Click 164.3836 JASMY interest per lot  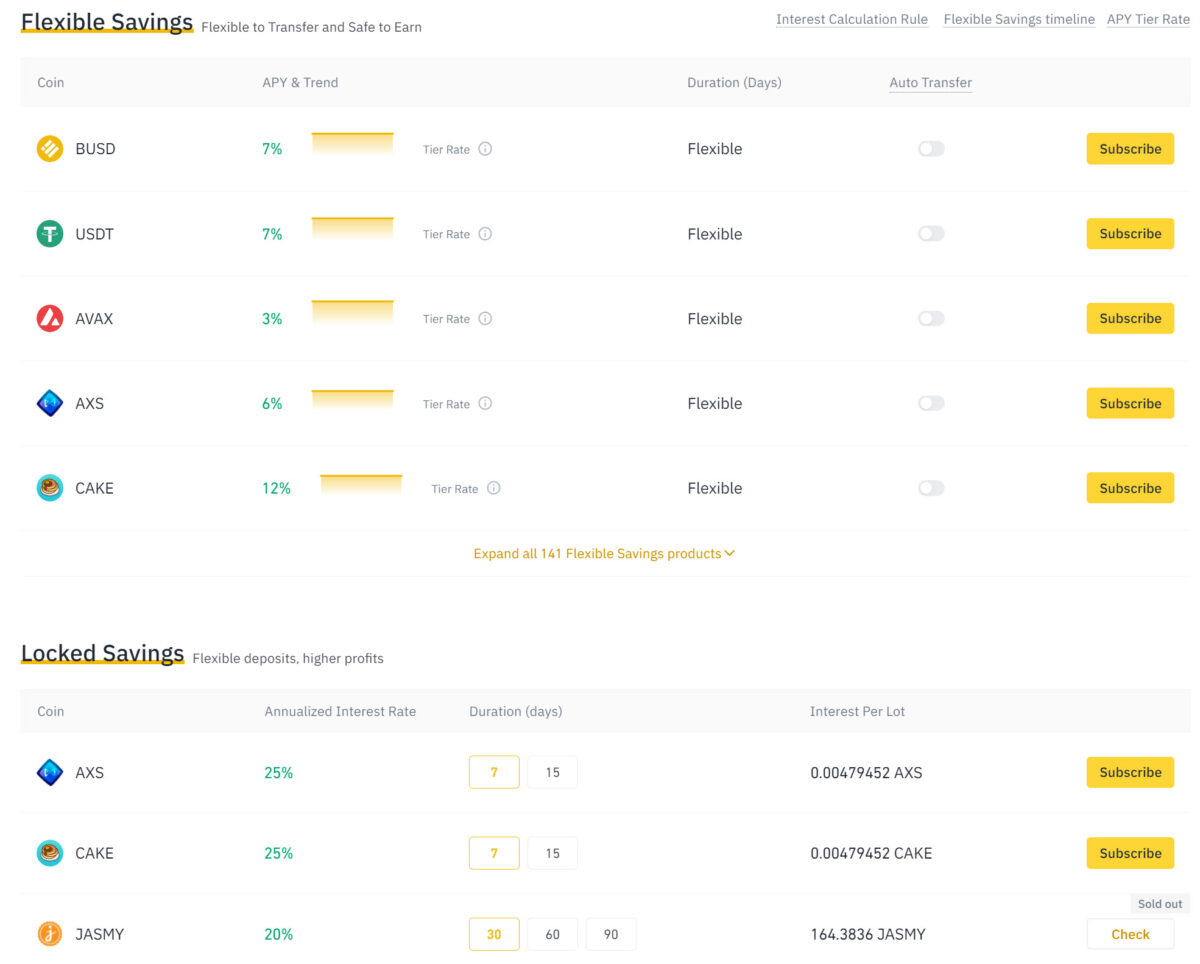(x=868, y=934)
